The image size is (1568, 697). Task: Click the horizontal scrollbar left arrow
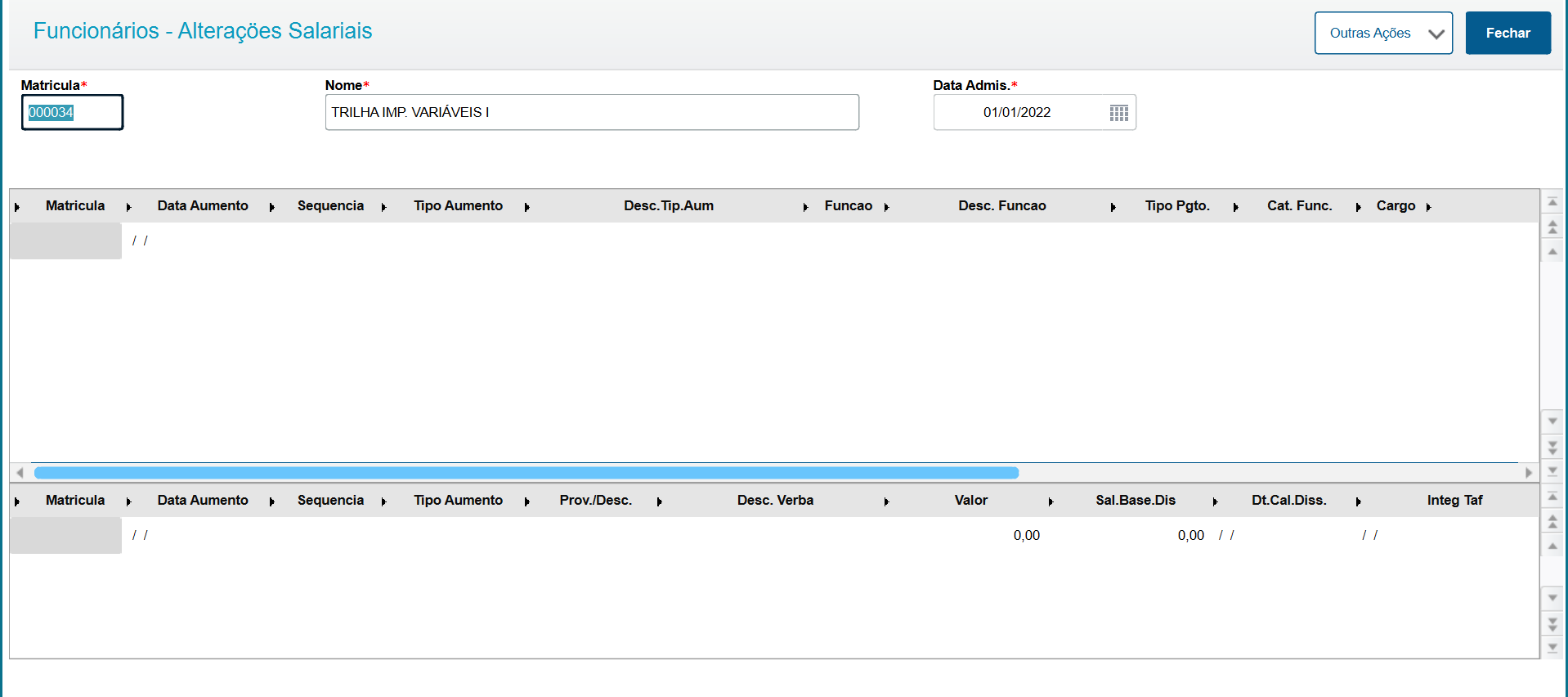tap(20, 473)
